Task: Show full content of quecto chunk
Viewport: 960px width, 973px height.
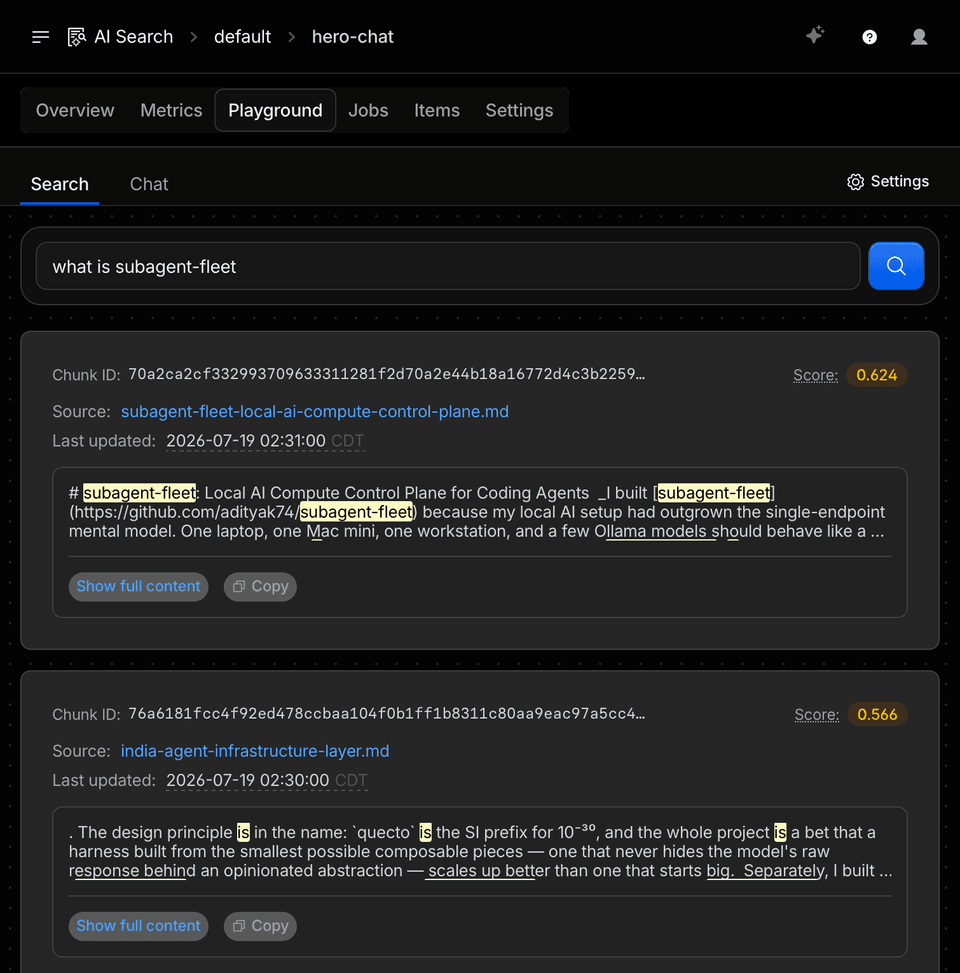Action: [138, 926]
